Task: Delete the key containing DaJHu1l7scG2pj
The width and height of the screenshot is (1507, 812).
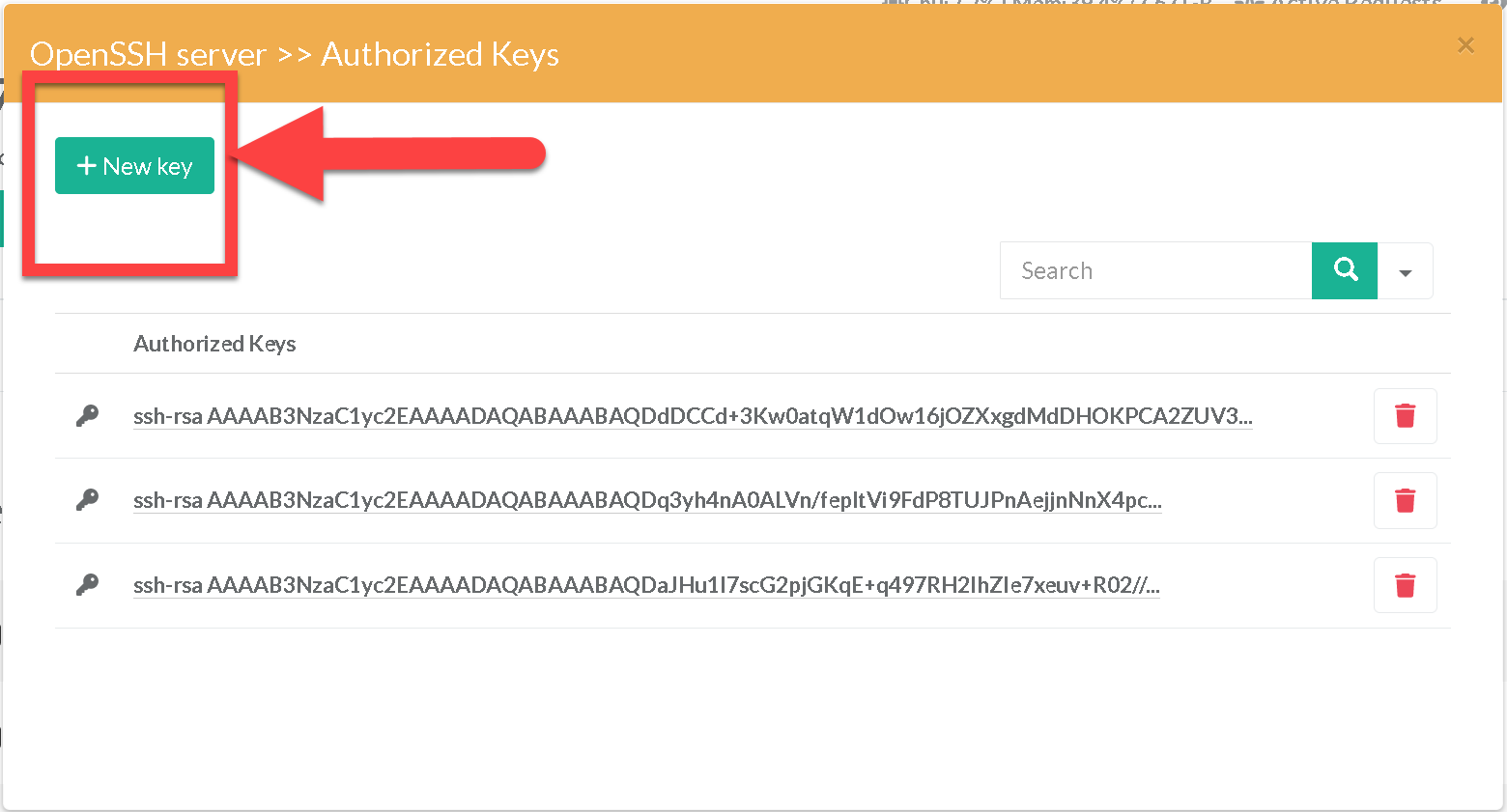Action: 1405,585
